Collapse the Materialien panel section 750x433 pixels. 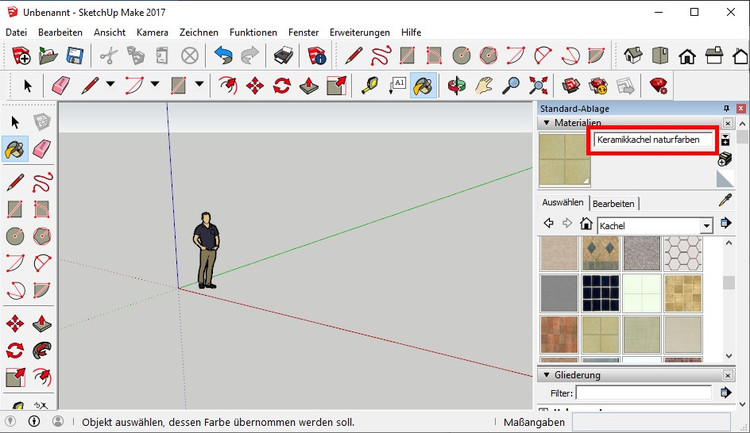(545, 123)
